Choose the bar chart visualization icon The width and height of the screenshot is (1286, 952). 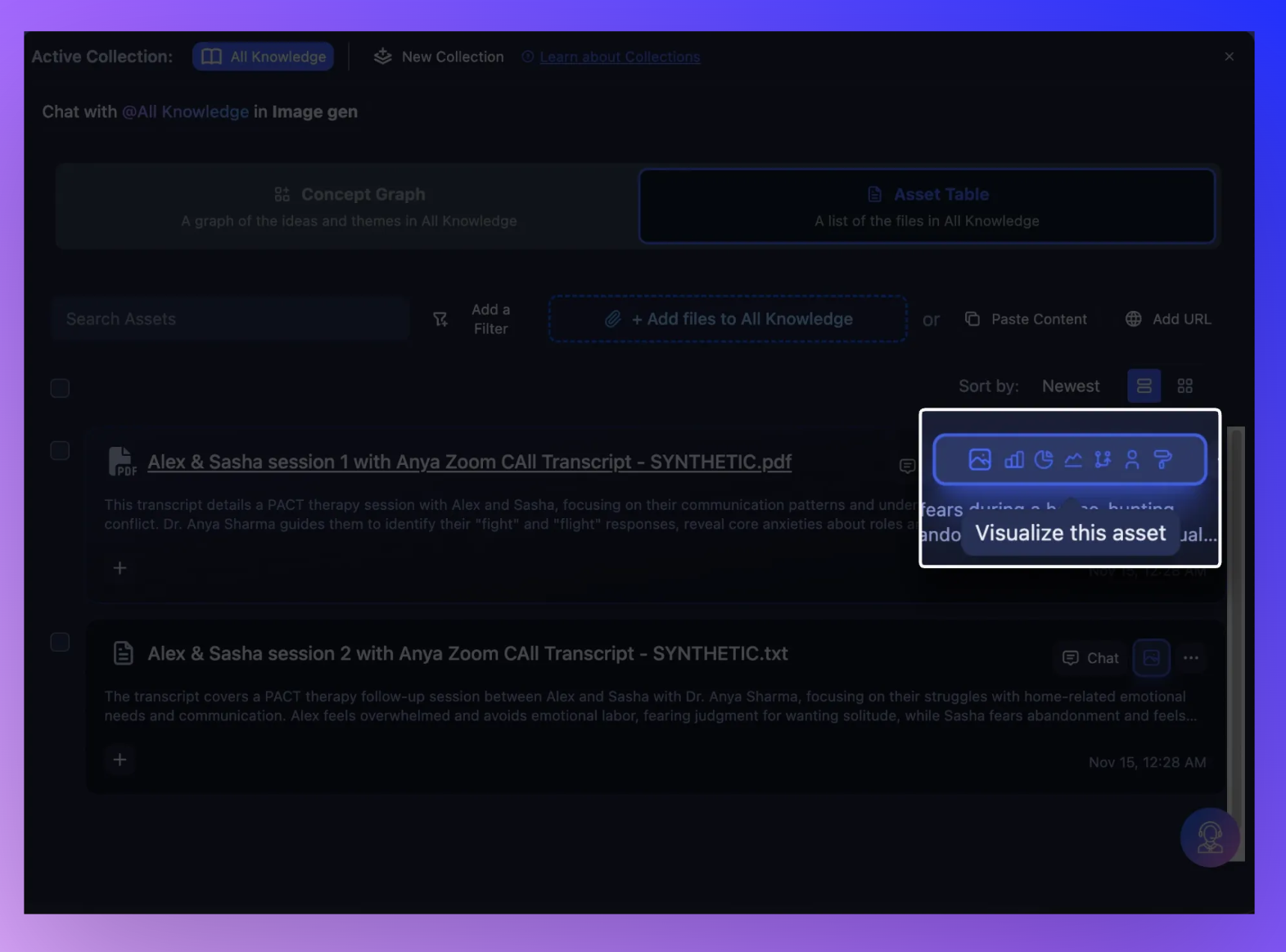pos(1013,459)
